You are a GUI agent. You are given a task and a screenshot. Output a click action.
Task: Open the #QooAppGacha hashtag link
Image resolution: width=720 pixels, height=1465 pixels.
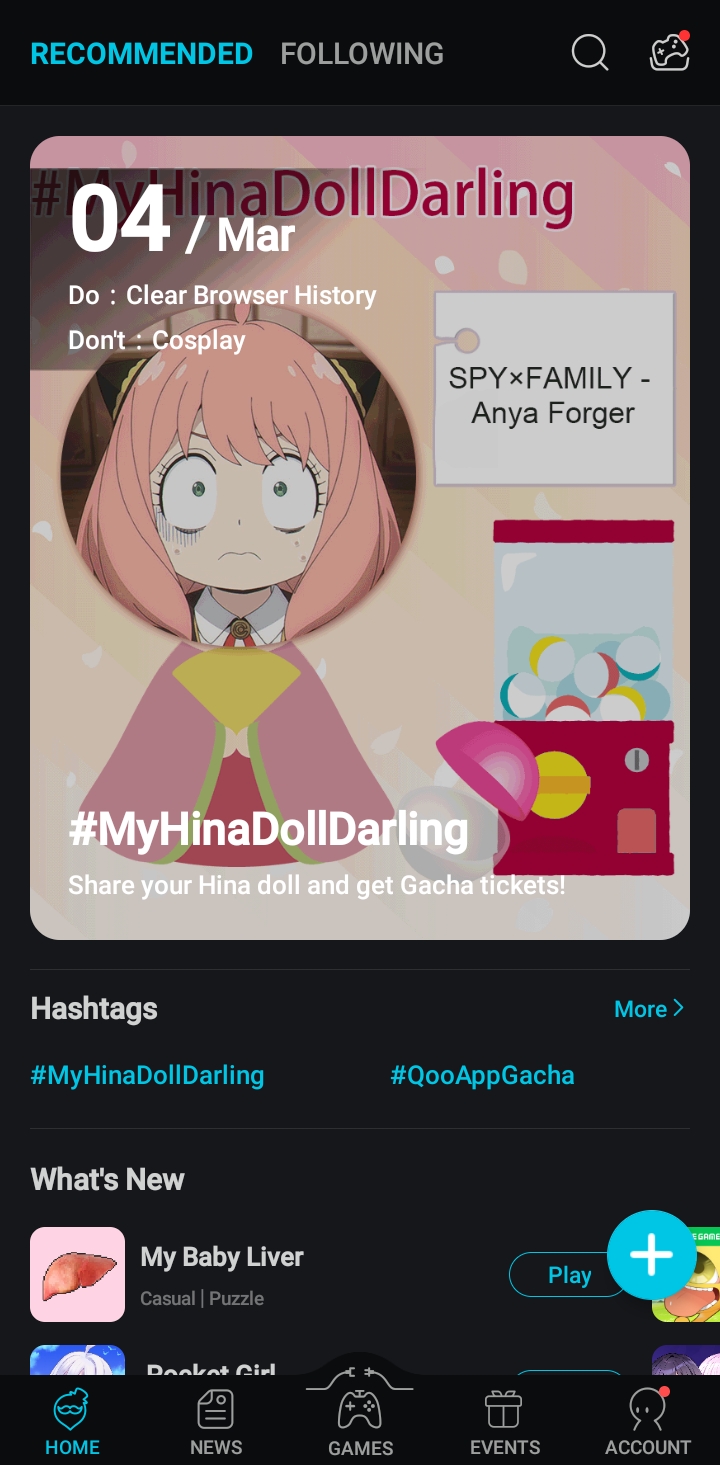click(x=482, y=1076)
